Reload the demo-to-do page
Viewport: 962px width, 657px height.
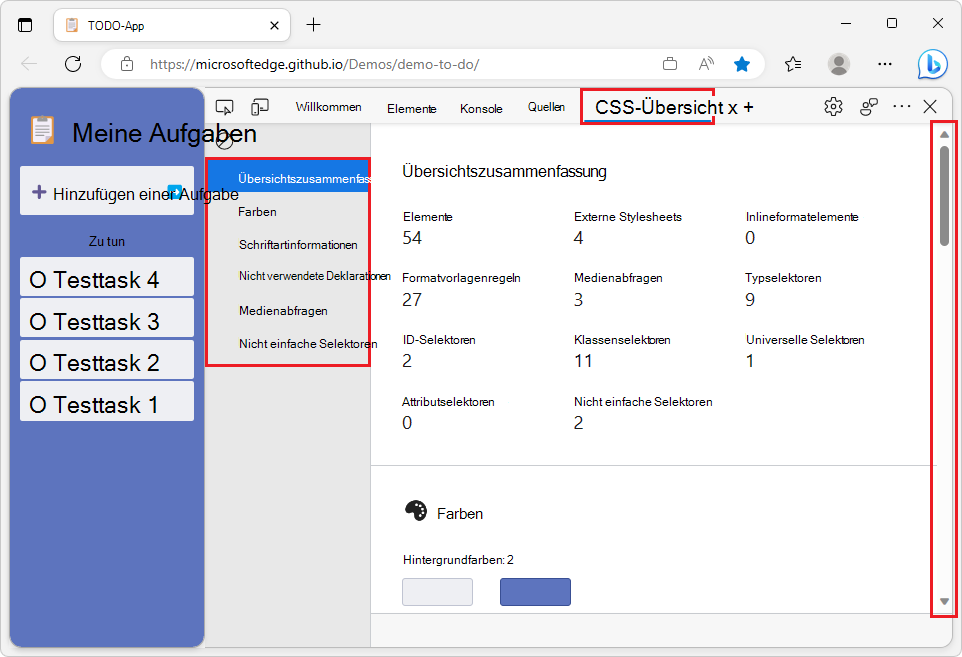pyautogui.click(x=72, y=63)
